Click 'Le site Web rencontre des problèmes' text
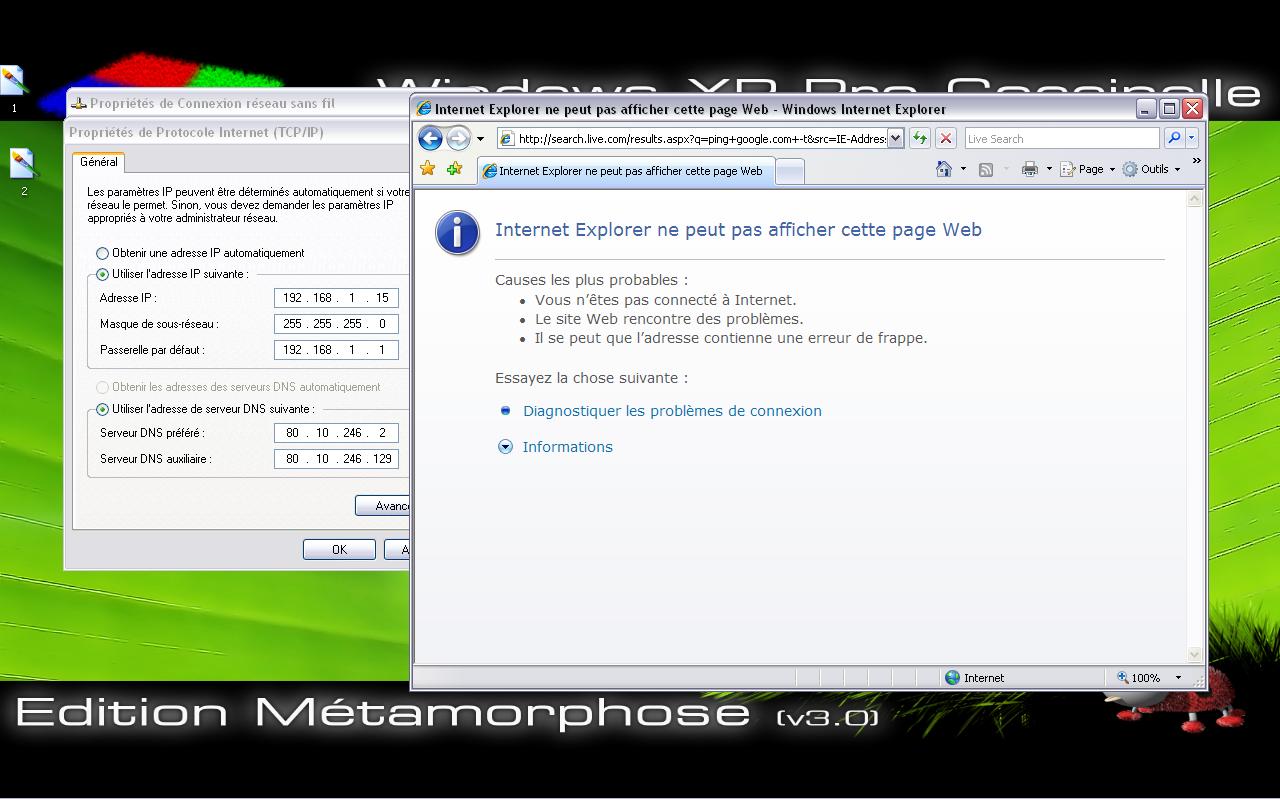 669,319
